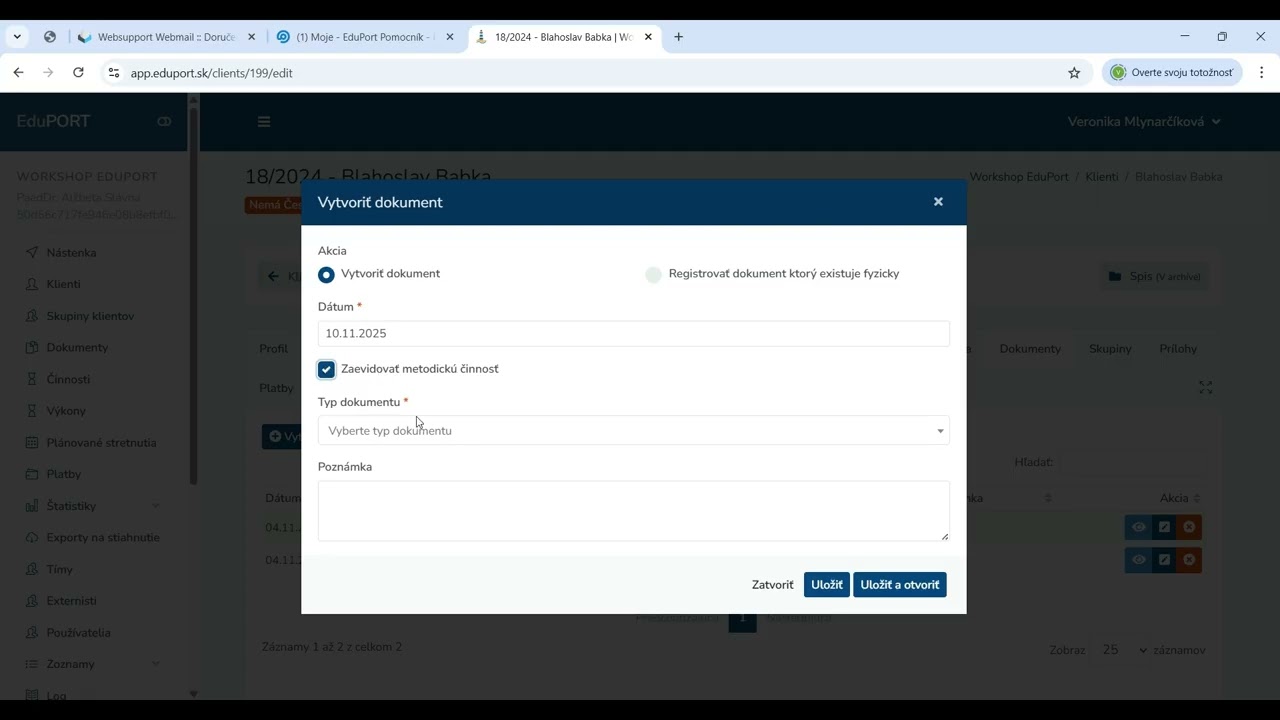The width and height of the screenshot is (1280, 720).
Task: Open Klienti in the sidebar
Action: [63, 284]
